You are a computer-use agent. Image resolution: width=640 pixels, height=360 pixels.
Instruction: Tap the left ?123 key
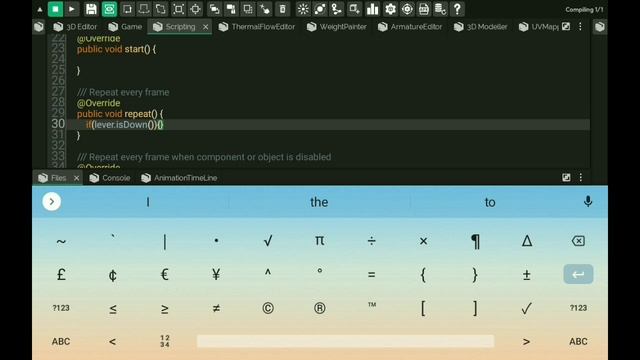[x=61, y=308]
